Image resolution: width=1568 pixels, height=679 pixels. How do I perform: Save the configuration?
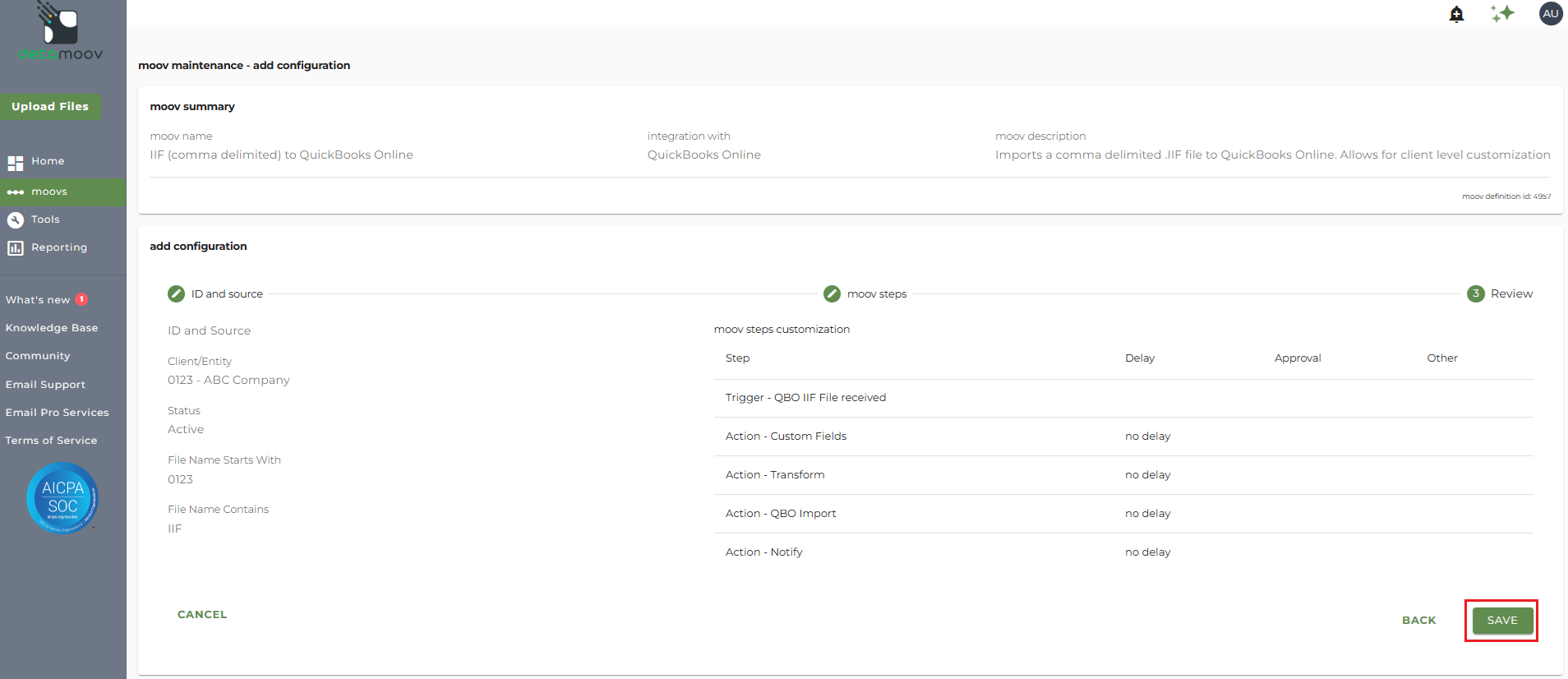(1502, 621)
